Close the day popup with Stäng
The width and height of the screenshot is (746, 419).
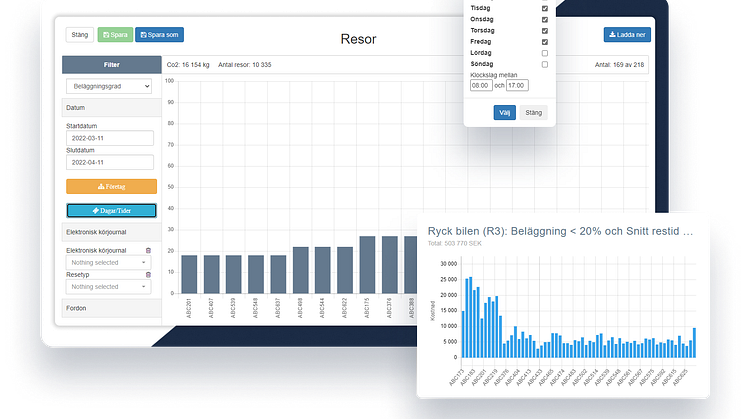click(x=533, y=113)
